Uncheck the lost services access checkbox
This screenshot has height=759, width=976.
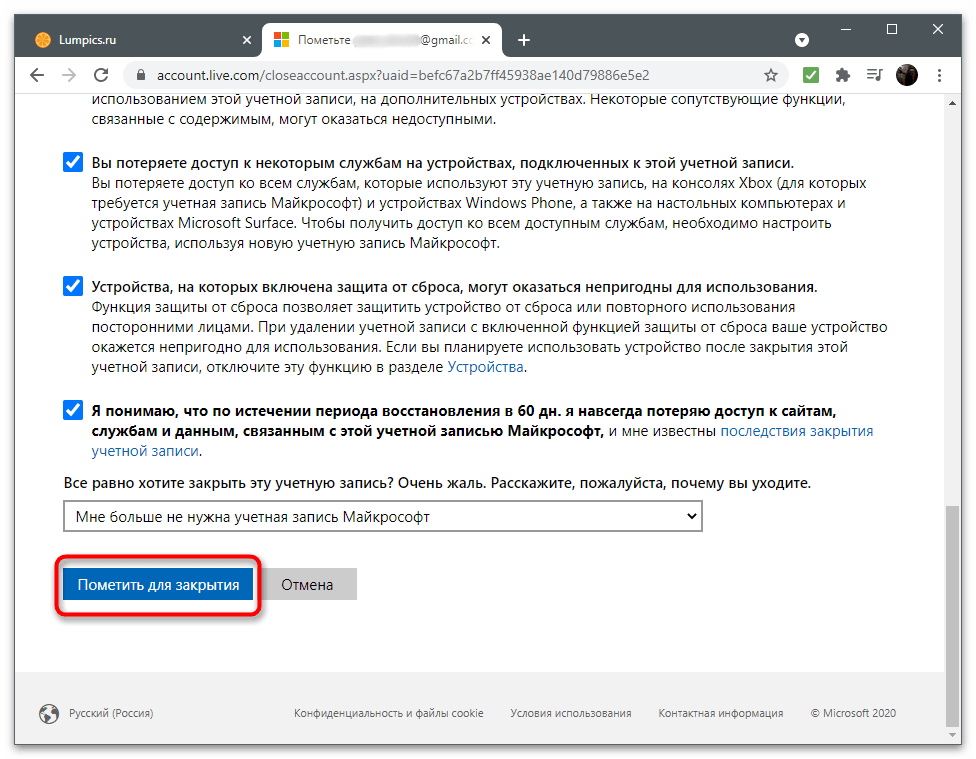click(x=73, y=162)
